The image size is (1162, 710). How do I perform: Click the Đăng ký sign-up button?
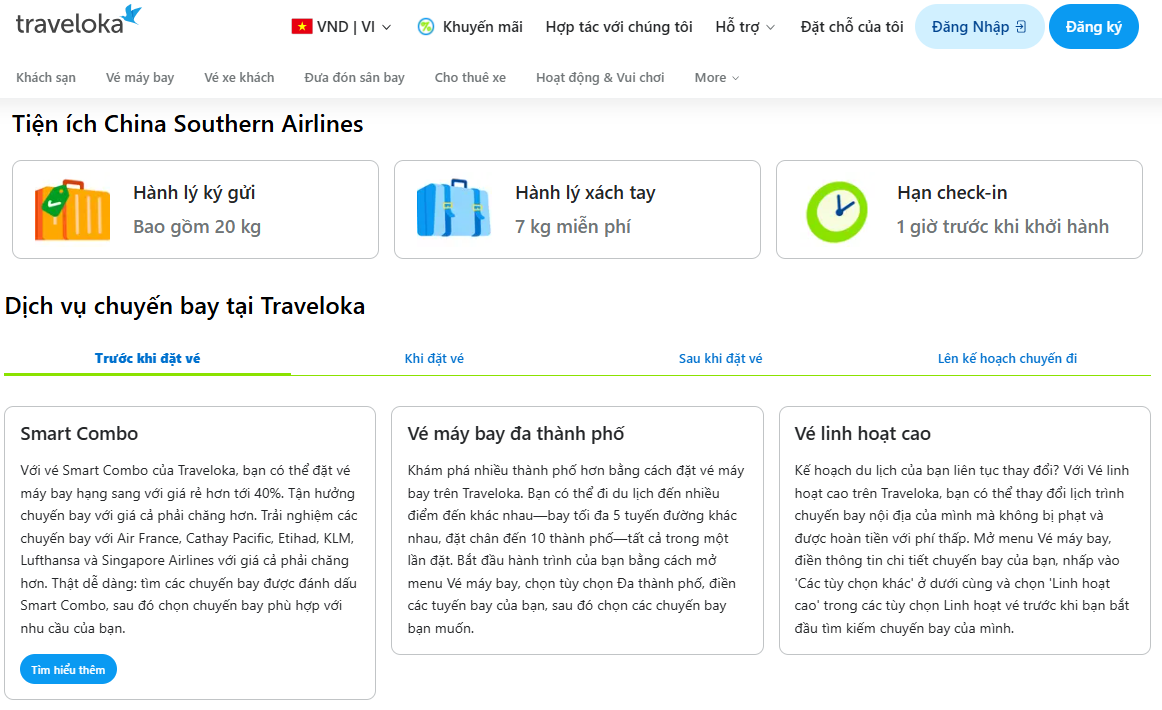1094,27
